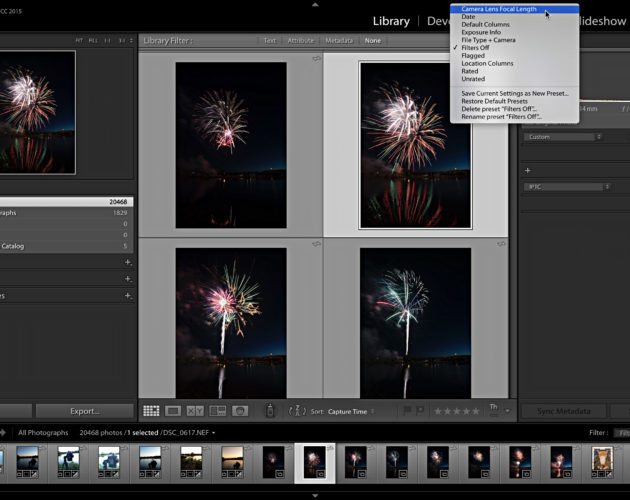Open Compare view (XY icon)
The height and width of the screenshot is (500, 630).
(195, 411)
